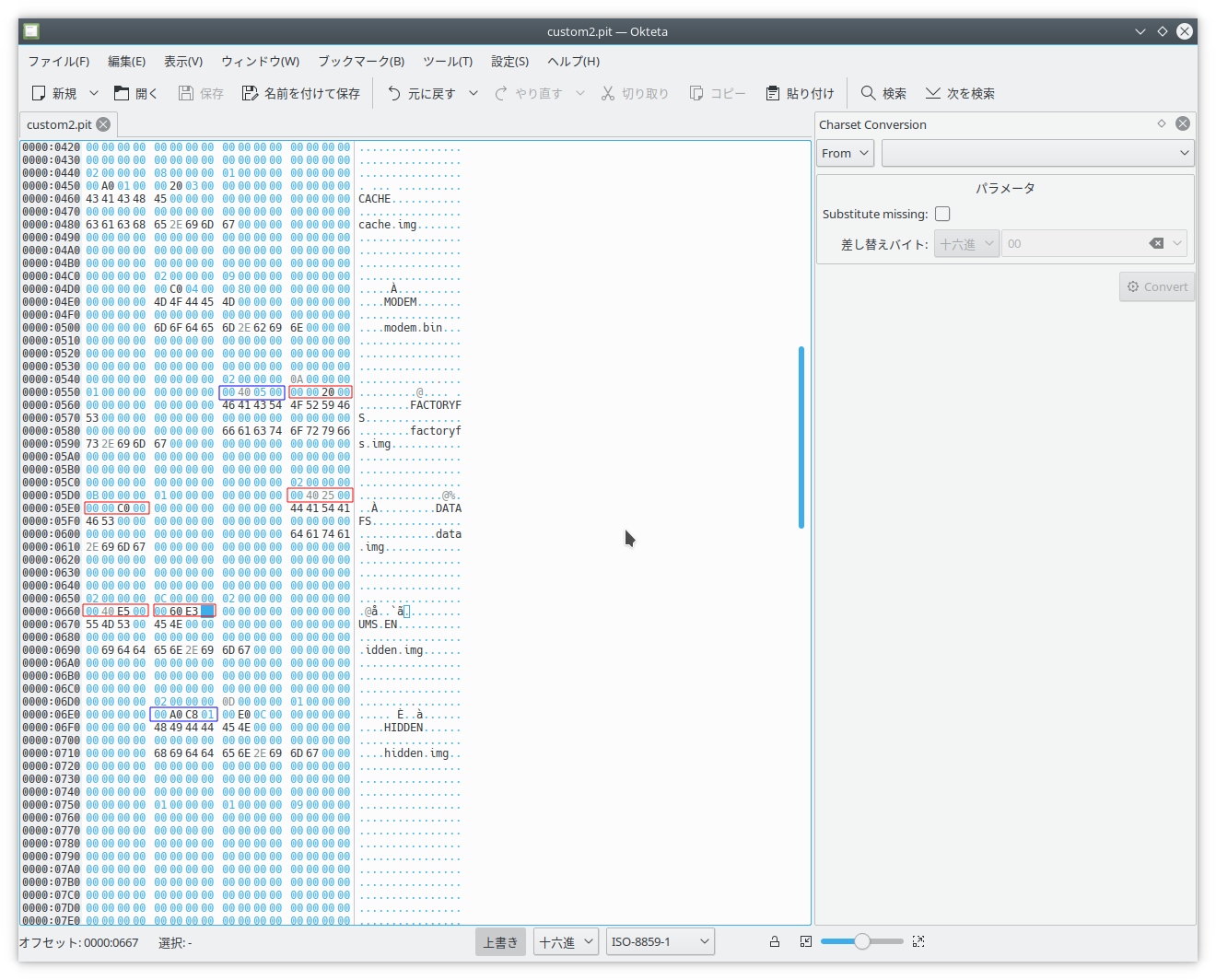Toggle the read-only lock icon
1216x980 pixels.
pos(775,941)
